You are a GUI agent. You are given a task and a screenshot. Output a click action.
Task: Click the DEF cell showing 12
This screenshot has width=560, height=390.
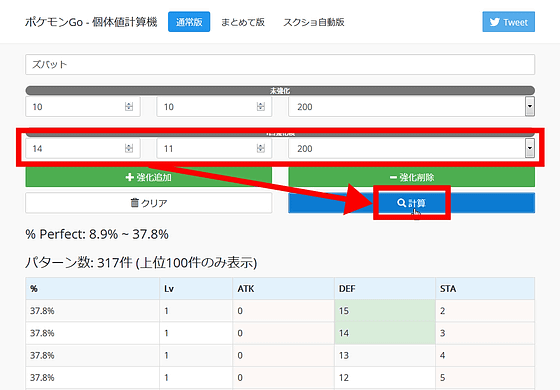[385, 378]
